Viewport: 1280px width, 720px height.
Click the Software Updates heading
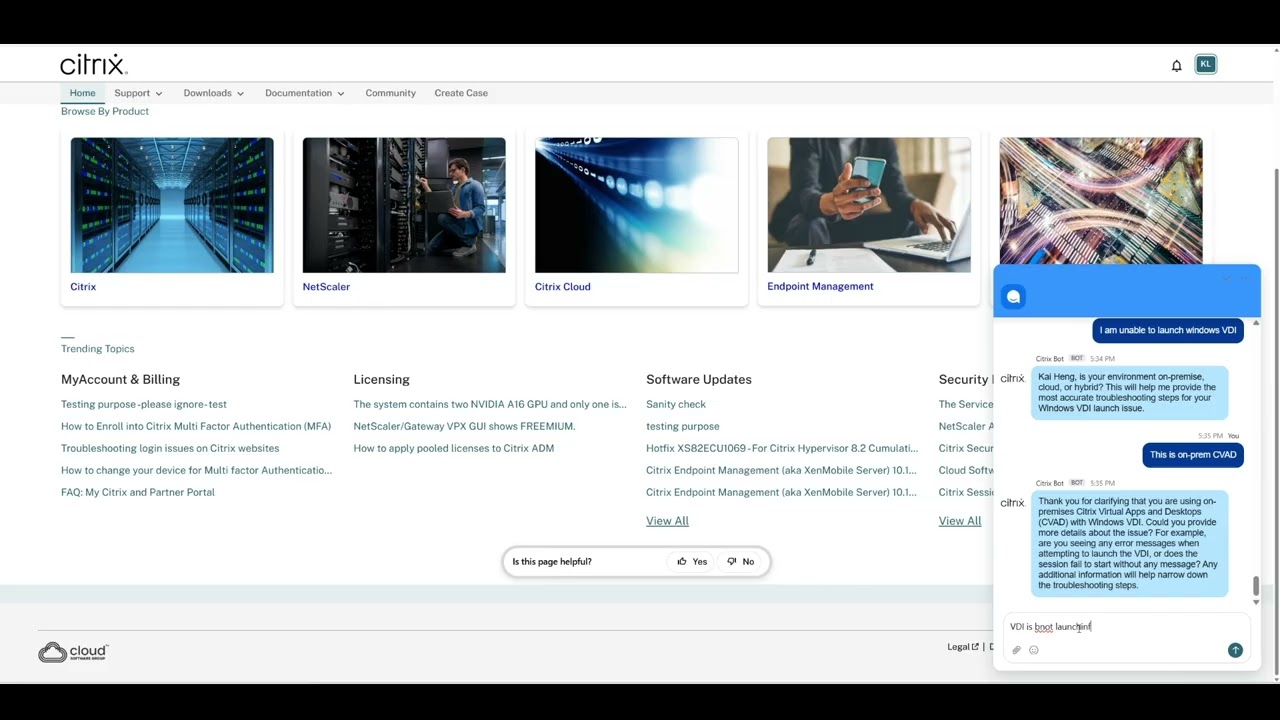tap(699, 380)
